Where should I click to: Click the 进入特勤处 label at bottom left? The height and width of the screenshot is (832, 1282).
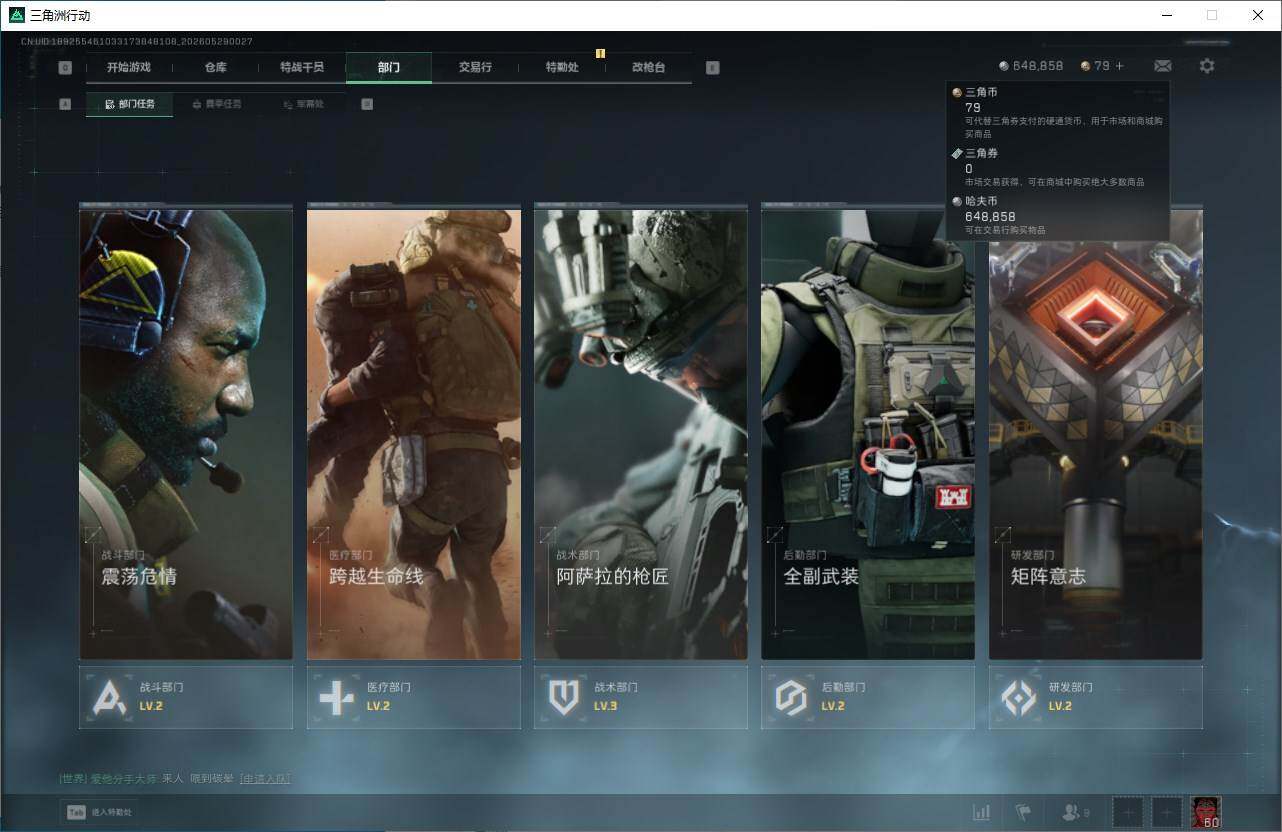[110, 813]
